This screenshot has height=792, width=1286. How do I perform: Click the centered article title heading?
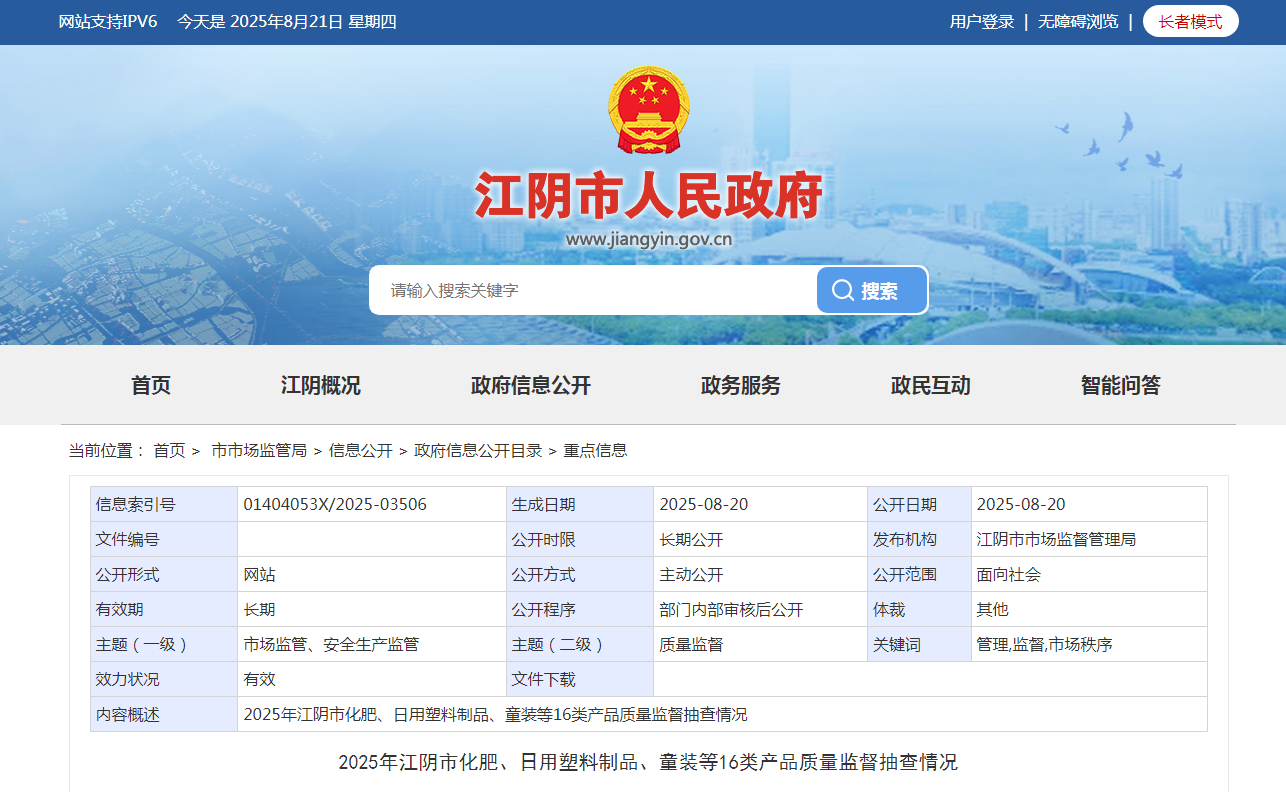click(648, 762)
